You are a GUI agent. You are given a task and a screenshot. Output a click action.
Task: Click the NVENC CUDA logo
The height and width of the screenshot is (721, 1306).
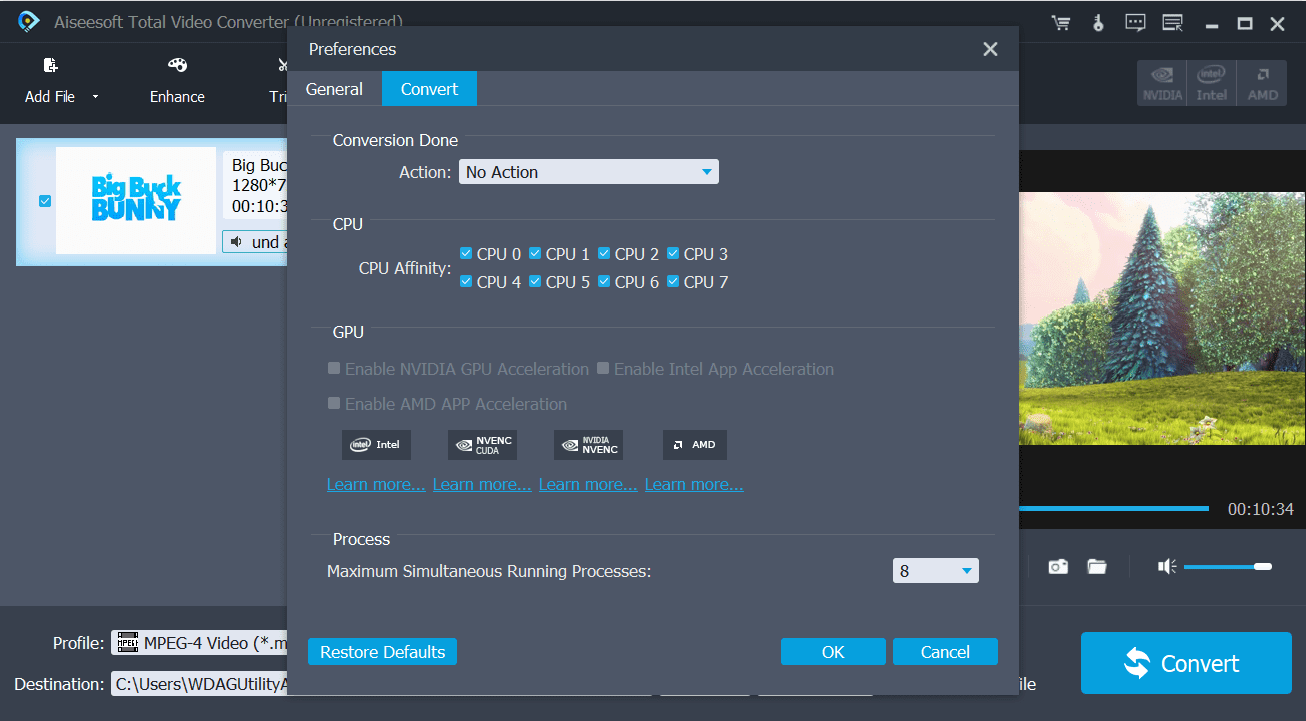pos(482,445)
